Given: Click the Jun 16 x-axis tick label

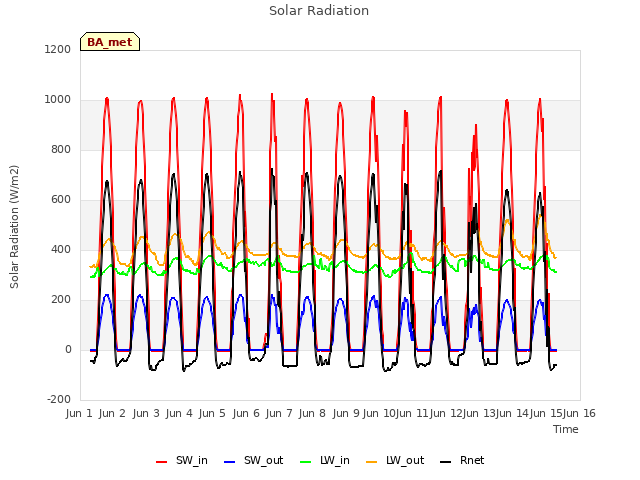Looking at the screenshot, I should (x=579, y=413).
